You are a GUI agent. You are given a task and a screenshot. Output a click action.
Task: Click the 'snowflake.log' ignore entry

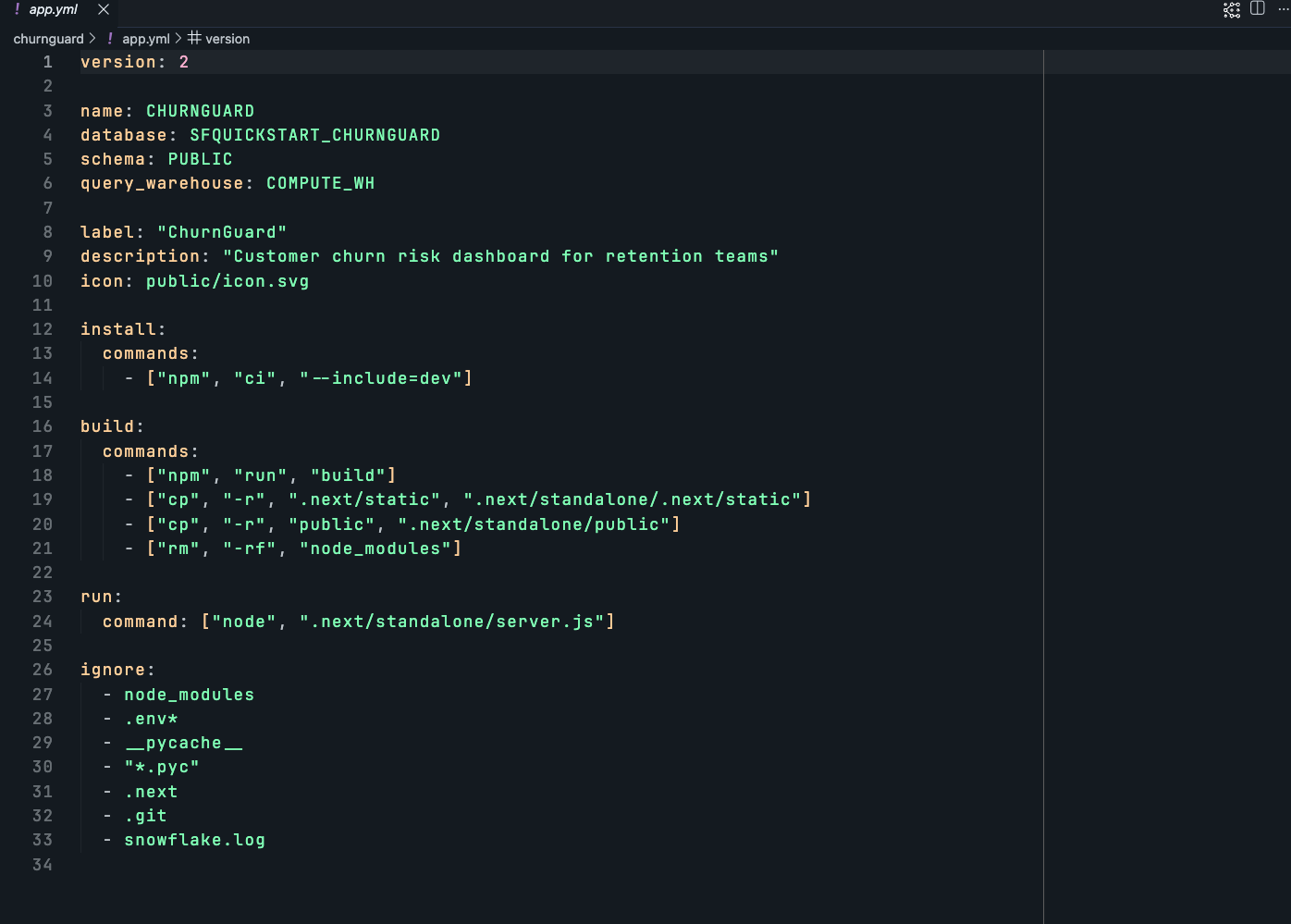(x=194, y=840)
